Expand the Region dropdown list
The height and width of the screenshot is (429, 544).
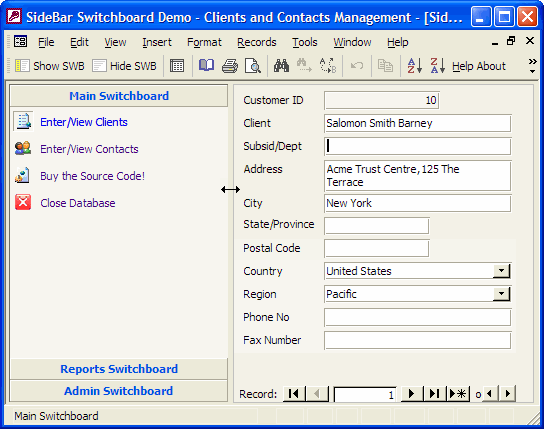tap(501, 294)
